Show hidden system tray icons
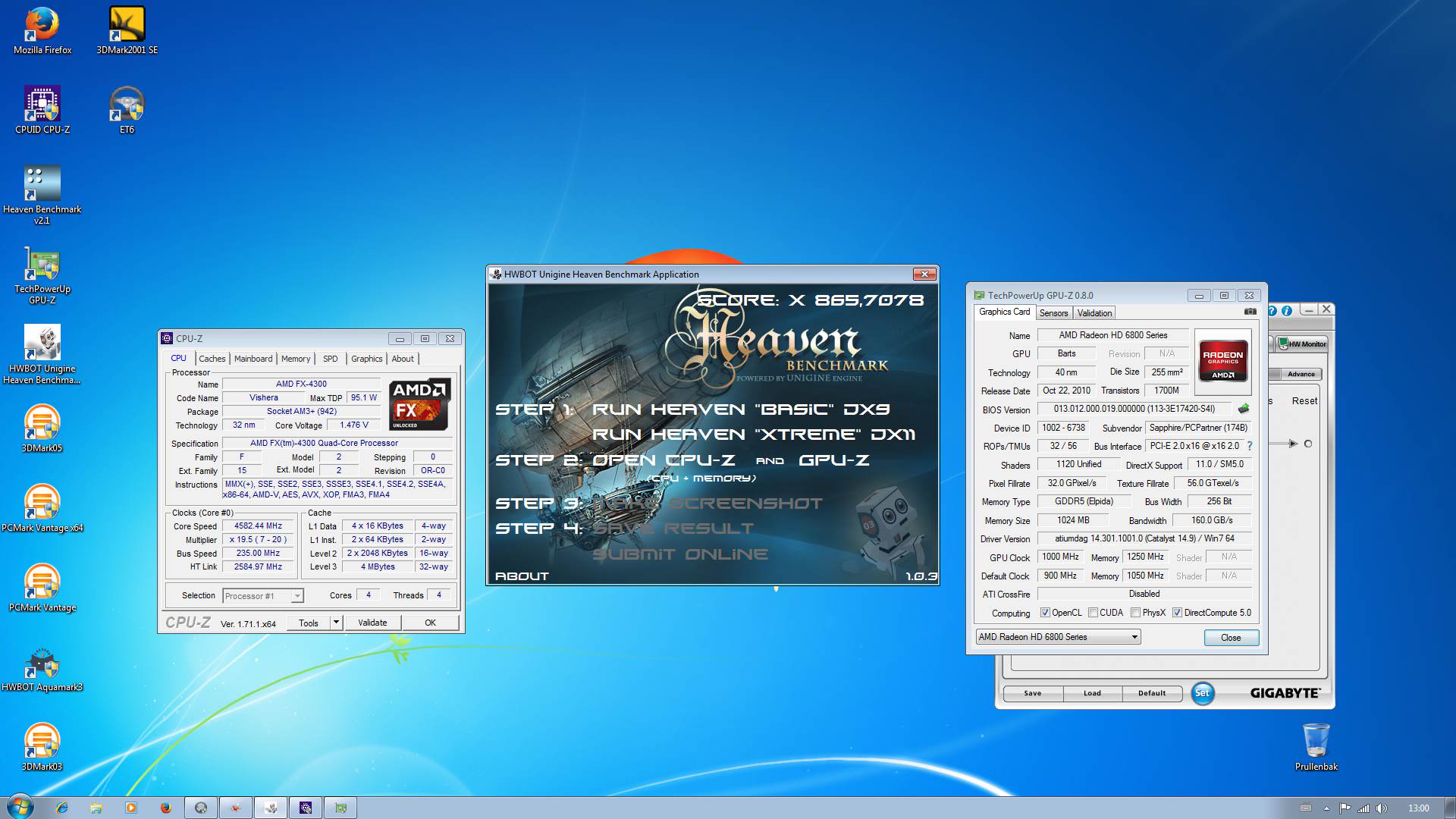The height and width of the screenshot is (819, 1456). point(1326,808)
